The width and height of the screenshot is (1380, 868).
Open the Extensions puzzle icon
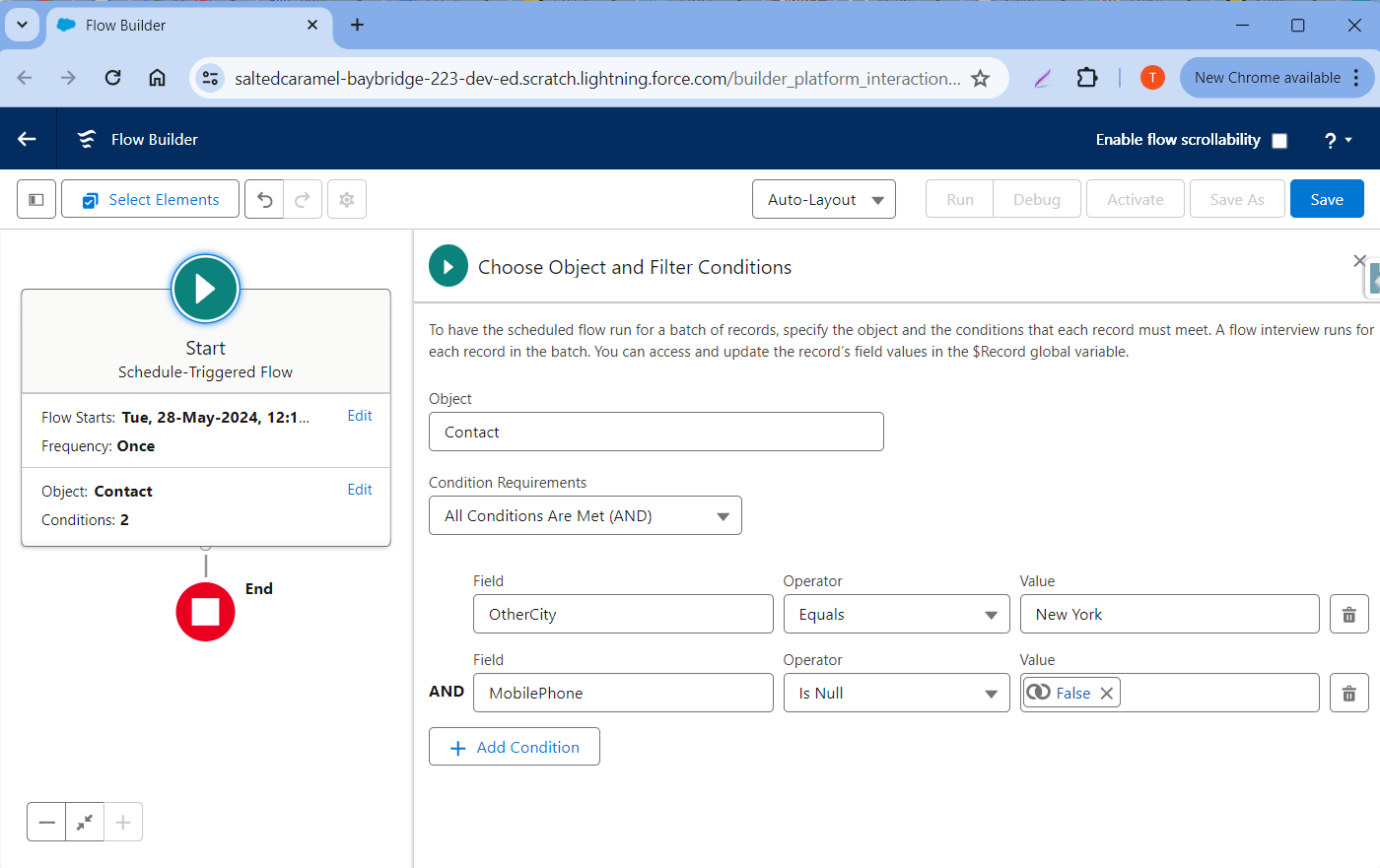(1087, 78)
